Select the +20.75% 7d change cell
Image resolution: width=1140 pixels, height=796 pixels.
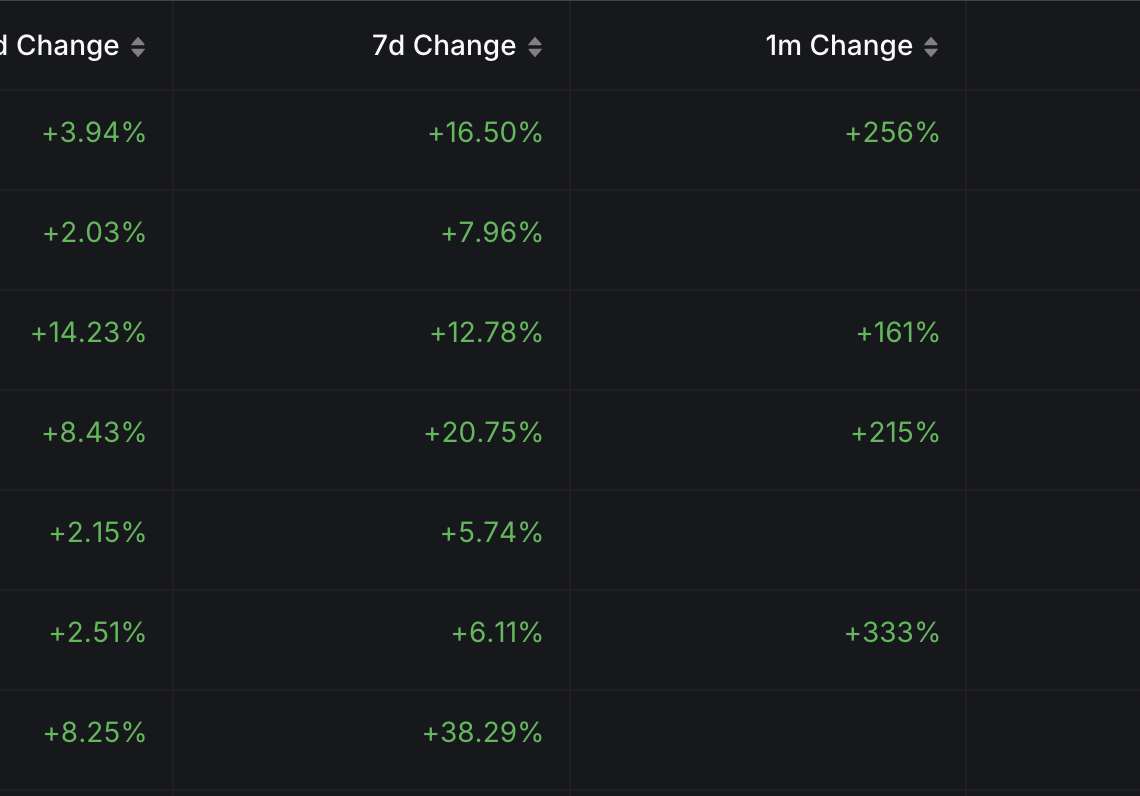tap(483, 433)
